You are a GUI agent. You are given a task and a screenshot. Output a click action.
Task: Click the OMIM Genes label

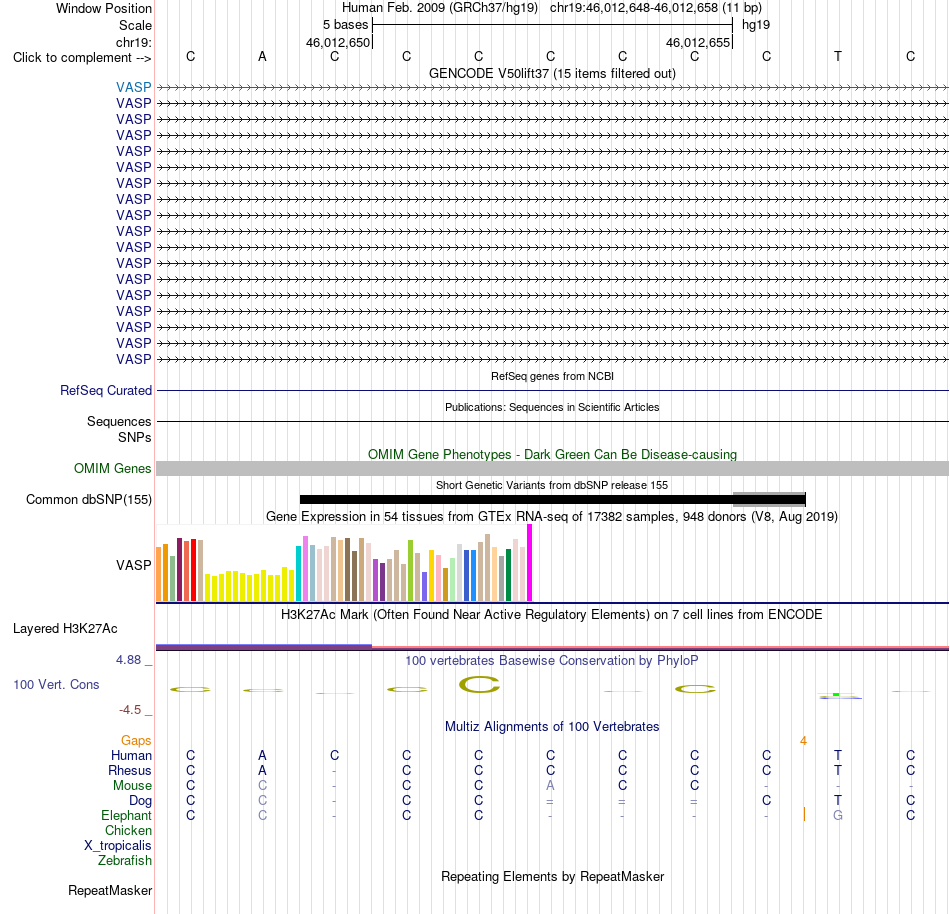click(112, 468)
